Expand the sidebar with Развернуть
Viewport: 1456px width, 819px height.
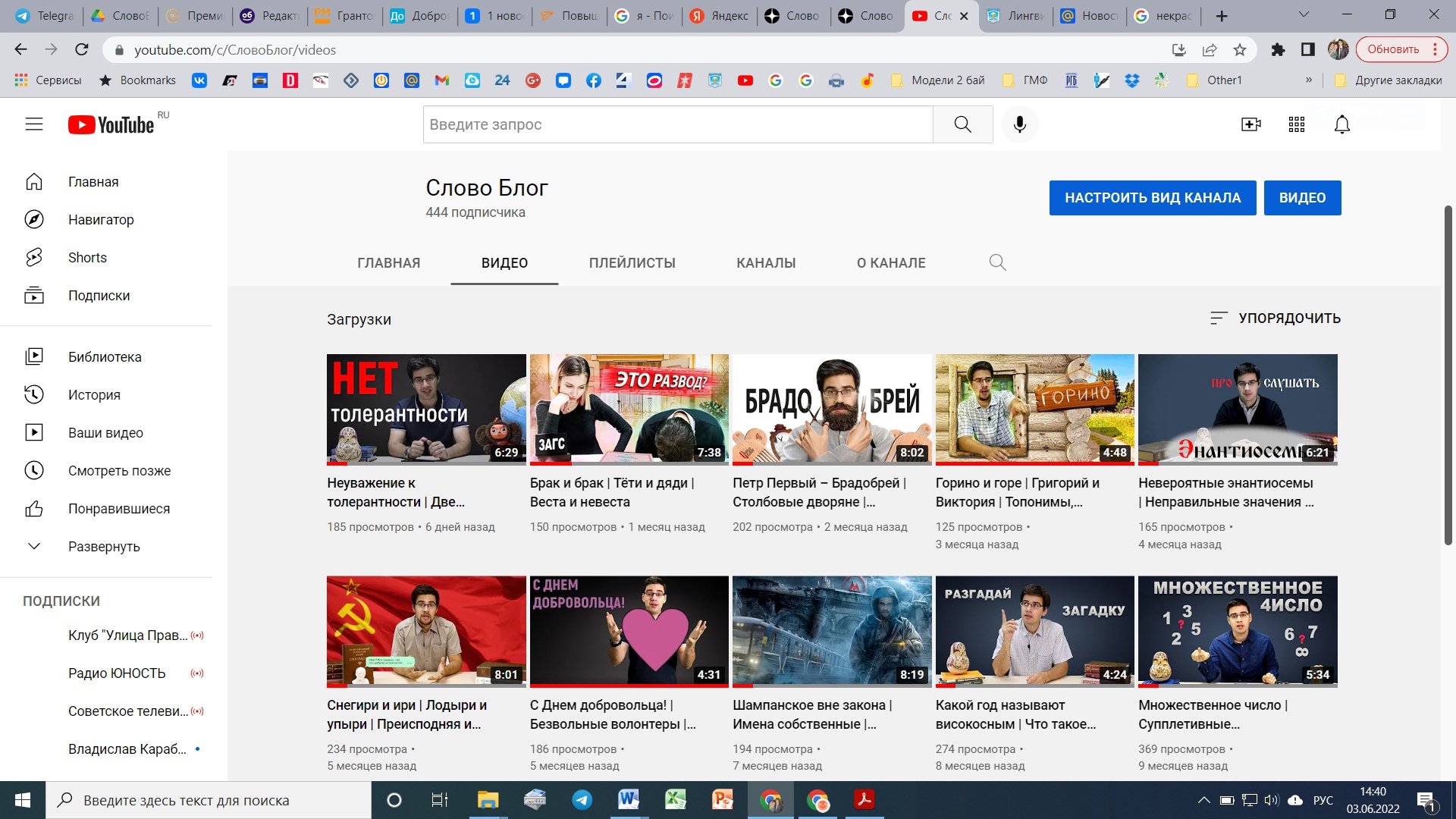click(x=104, y=547)
